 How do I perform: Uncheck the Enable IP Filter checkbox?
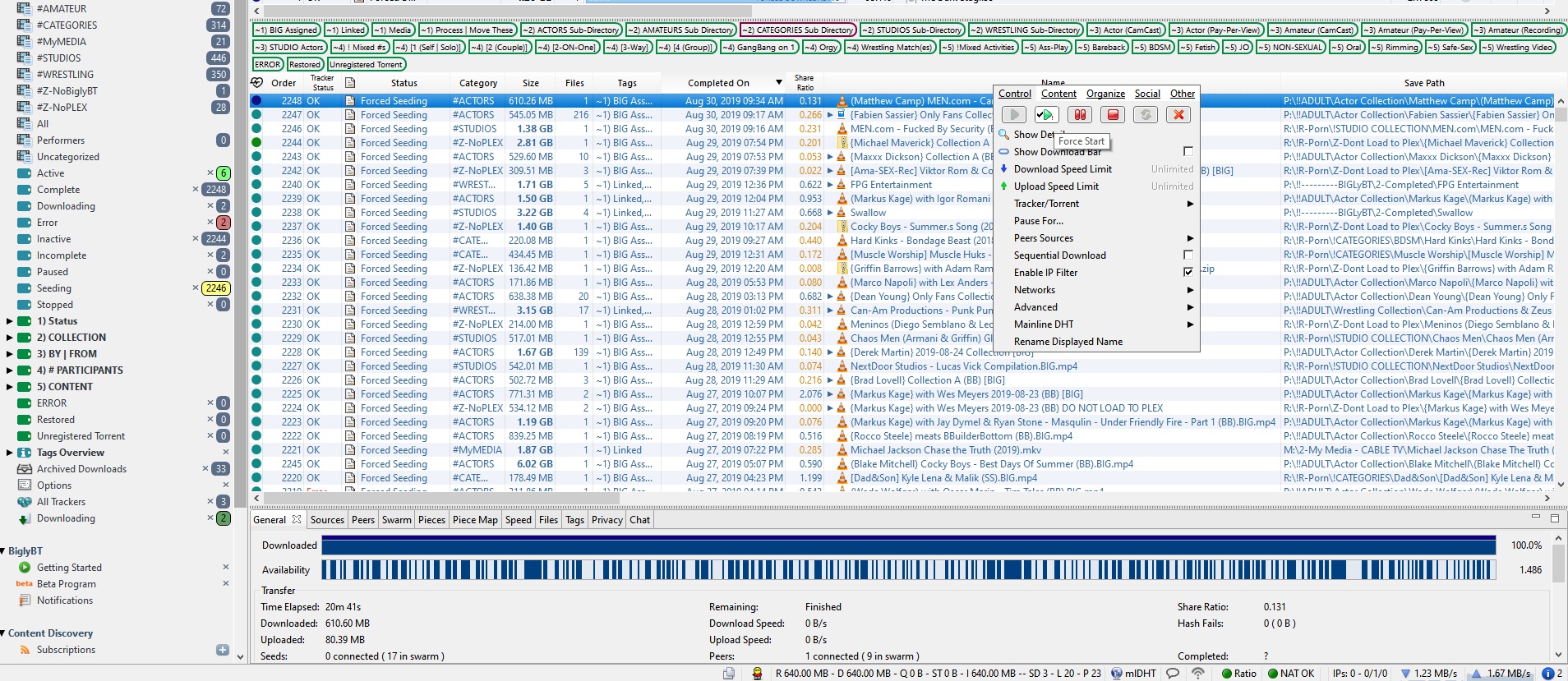(1188, 272)
